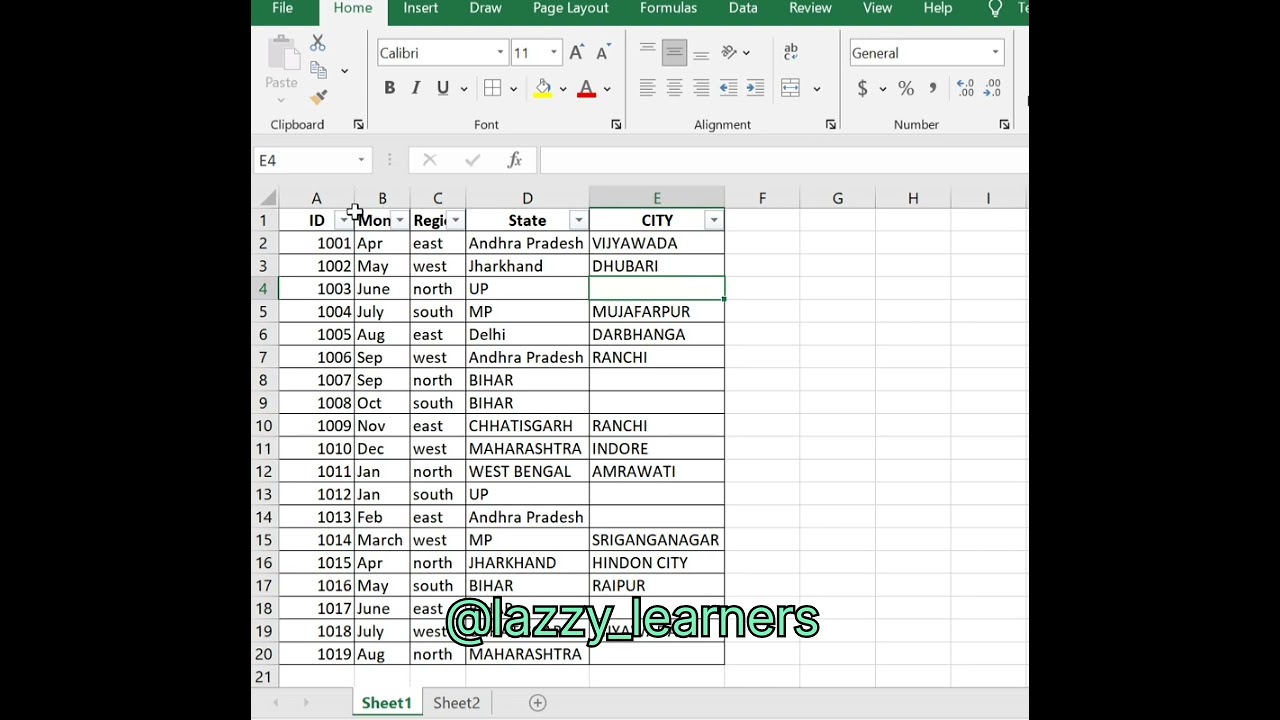Select the Format Painter brush
The image size is (1280, 720).
click(318, 97)
